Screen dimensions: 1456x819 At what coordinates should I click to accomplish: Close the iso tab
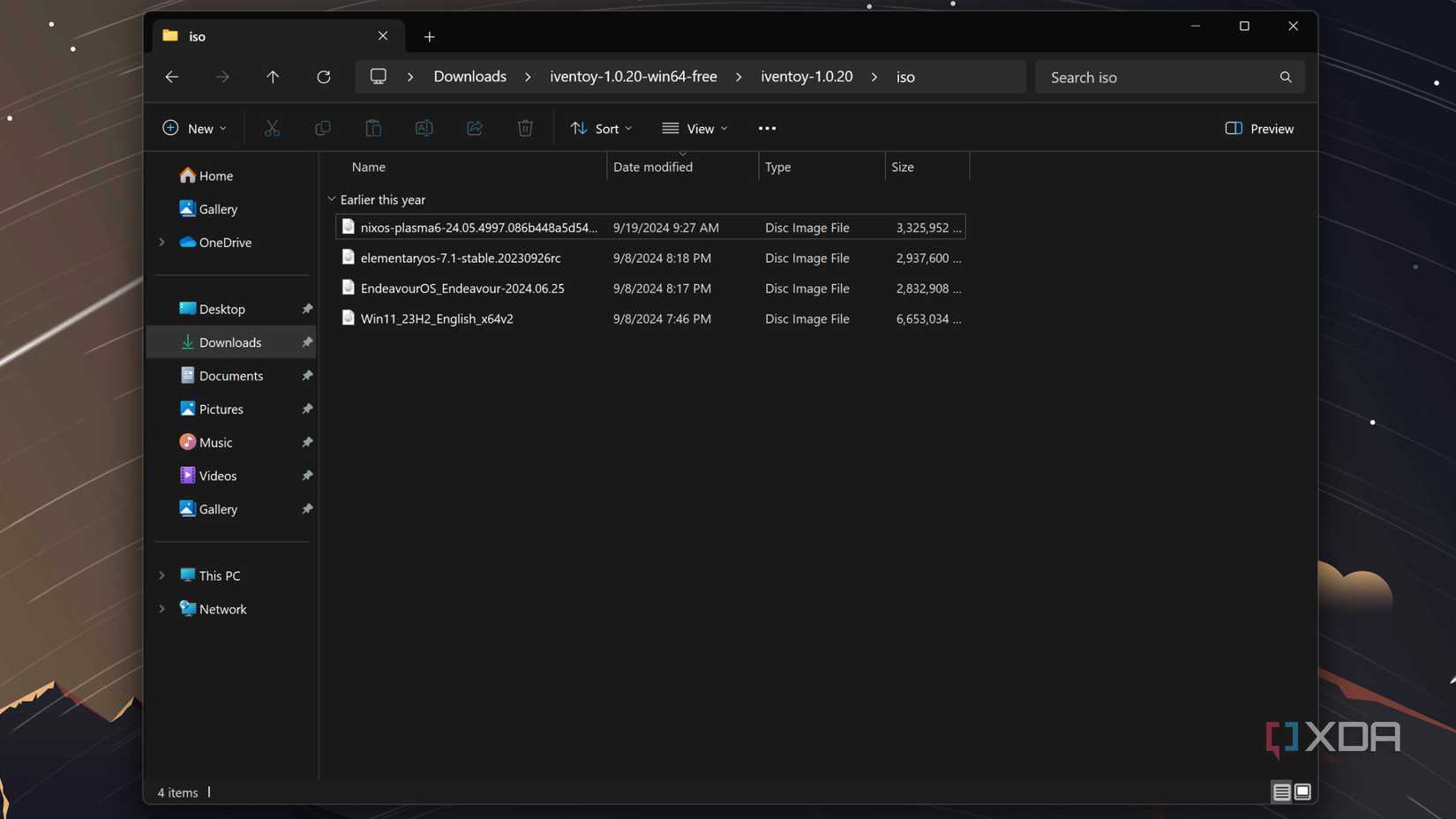pos(383,35)
